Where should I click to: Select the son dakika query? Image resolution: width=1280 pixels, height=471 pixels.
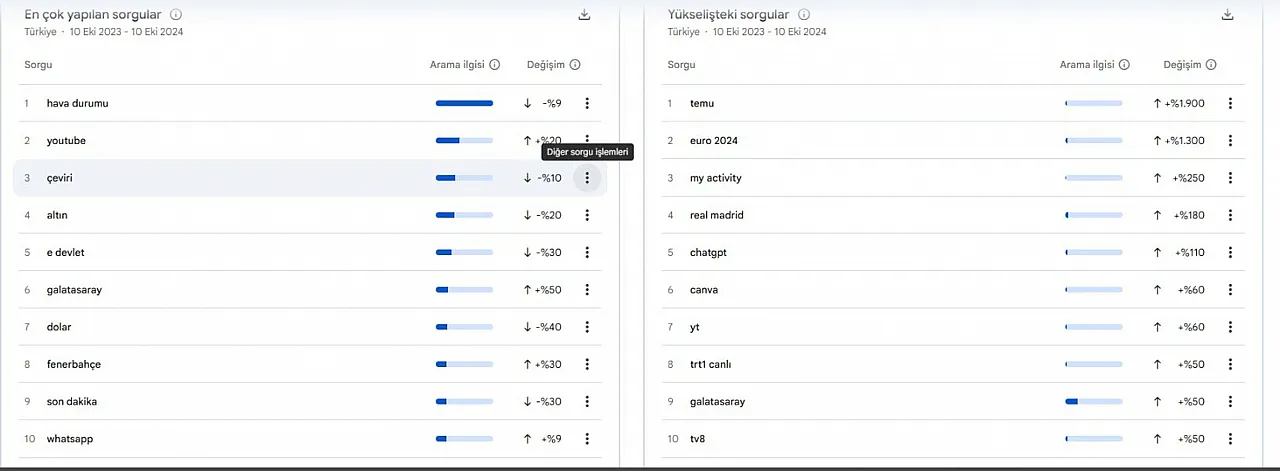[71, 401]
